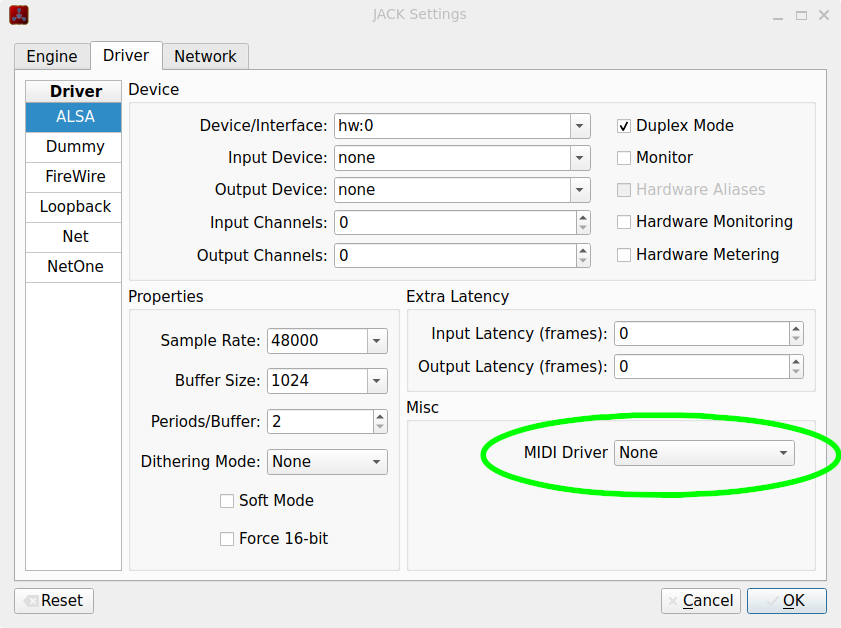Screen dimensions: 841x628
Task: Click Cancel to discard changes
Action: 700,600
